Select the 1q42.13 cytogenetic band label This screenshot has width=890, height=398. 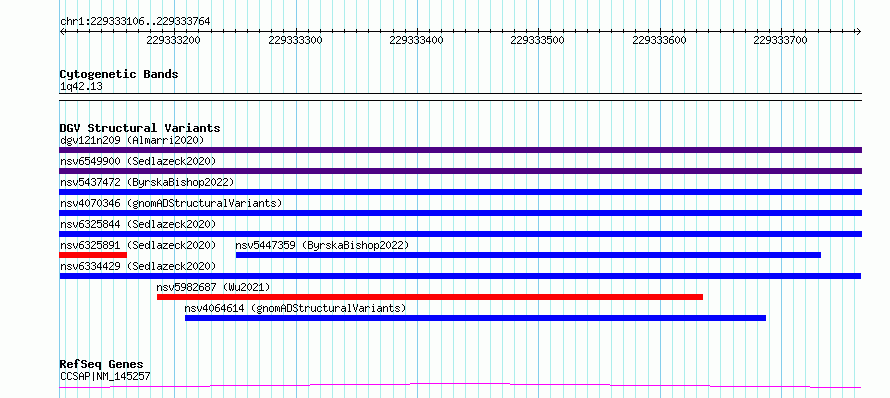point(81,87)
